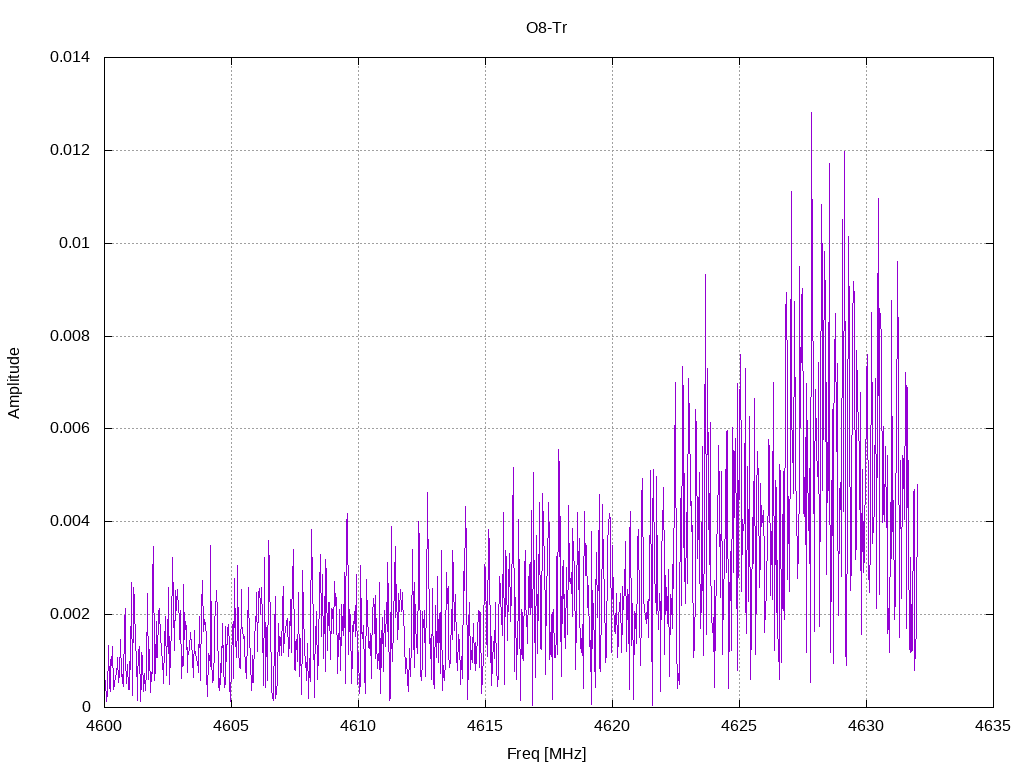Click the 0.006 y-axis tick label
Viewport: 1024px width, 768px height.
click(70, 428)
